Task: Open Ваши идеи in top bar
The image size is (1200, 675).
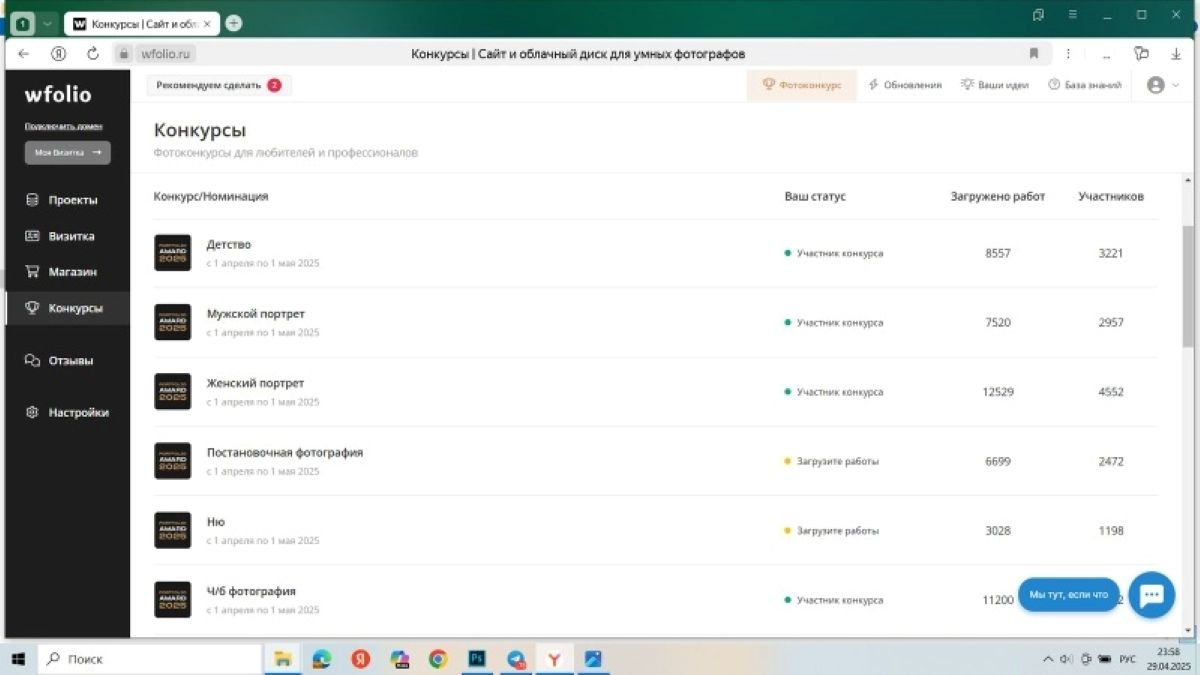Action: [x=995, y=85]
